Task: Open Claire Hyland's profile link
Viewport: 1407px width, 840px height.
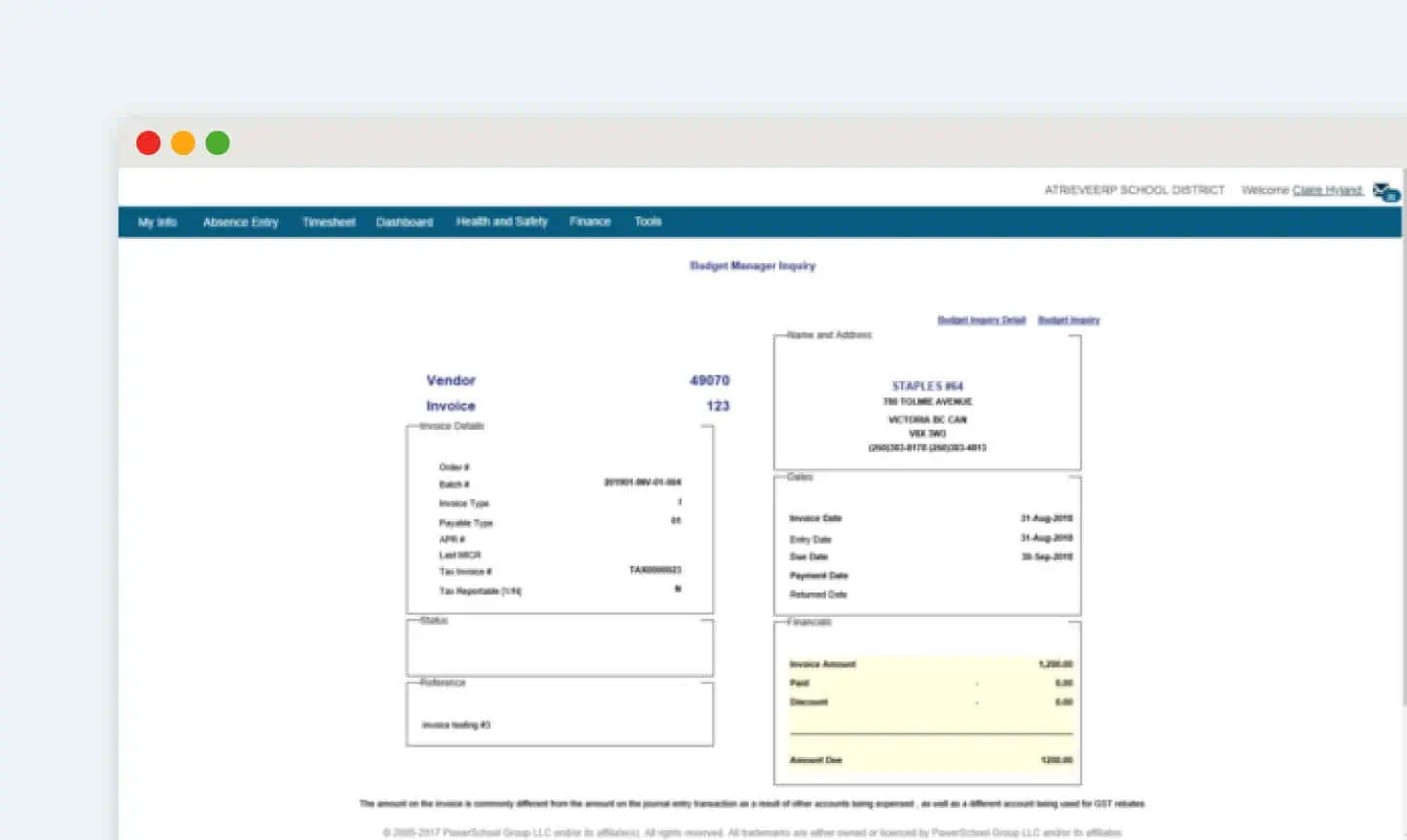Action: point(1325,189)
